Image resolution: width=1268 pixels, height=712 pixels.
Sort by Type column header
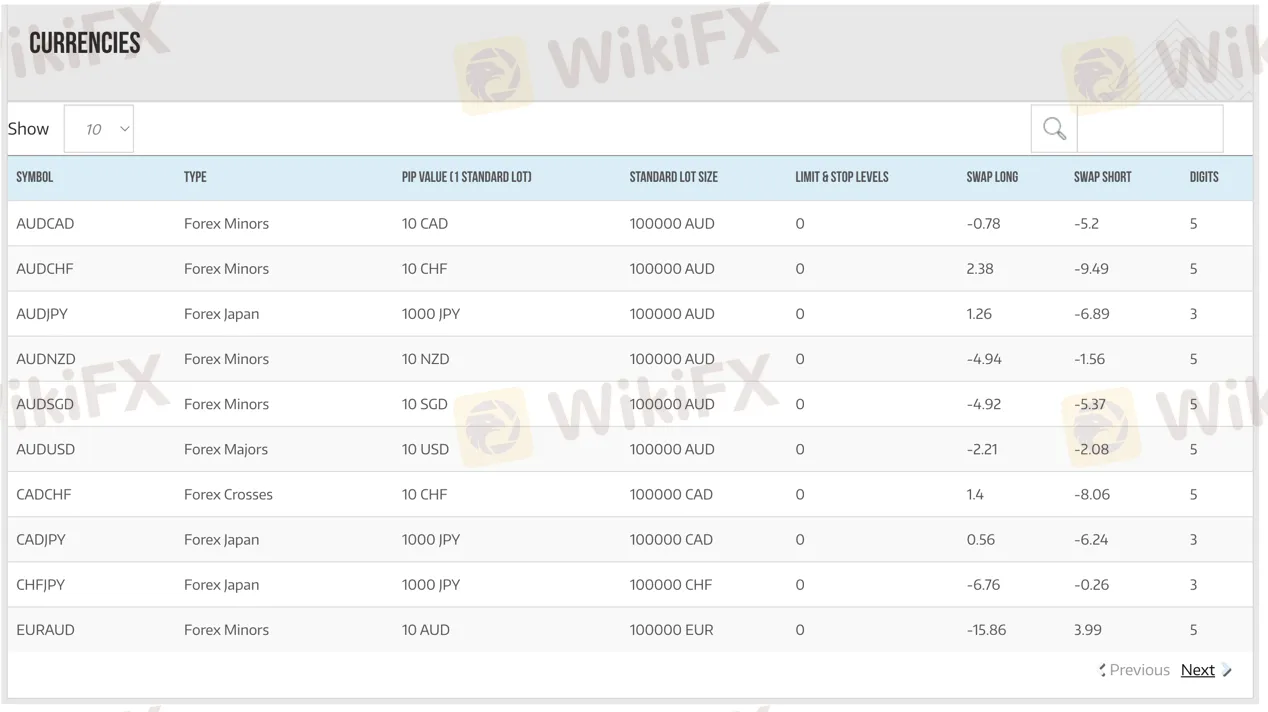(x=195, y=177)
